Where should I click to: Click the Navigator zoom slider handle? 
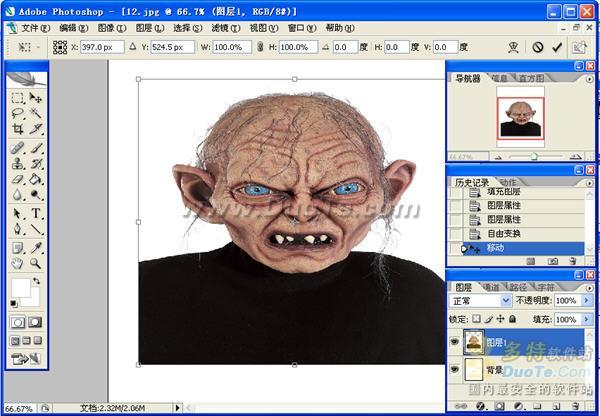[534, 156]
